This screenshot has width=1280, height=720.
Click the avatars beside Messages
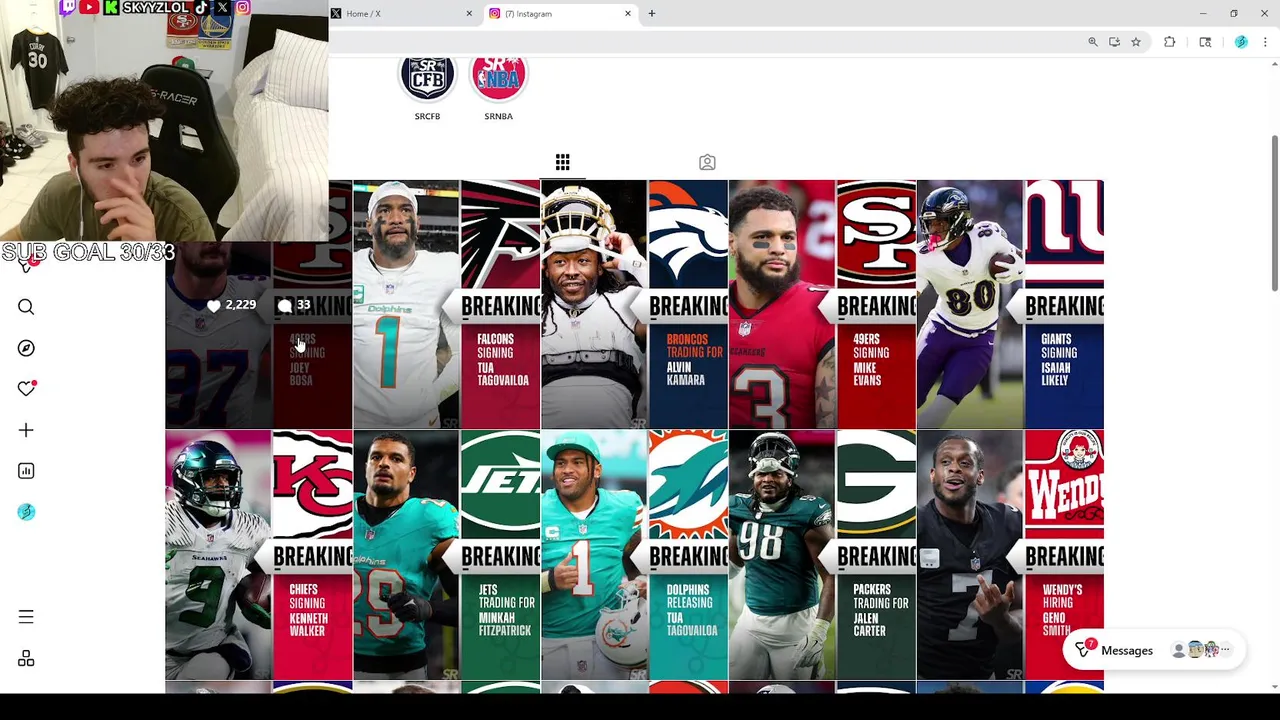(x=1201, y=650)
